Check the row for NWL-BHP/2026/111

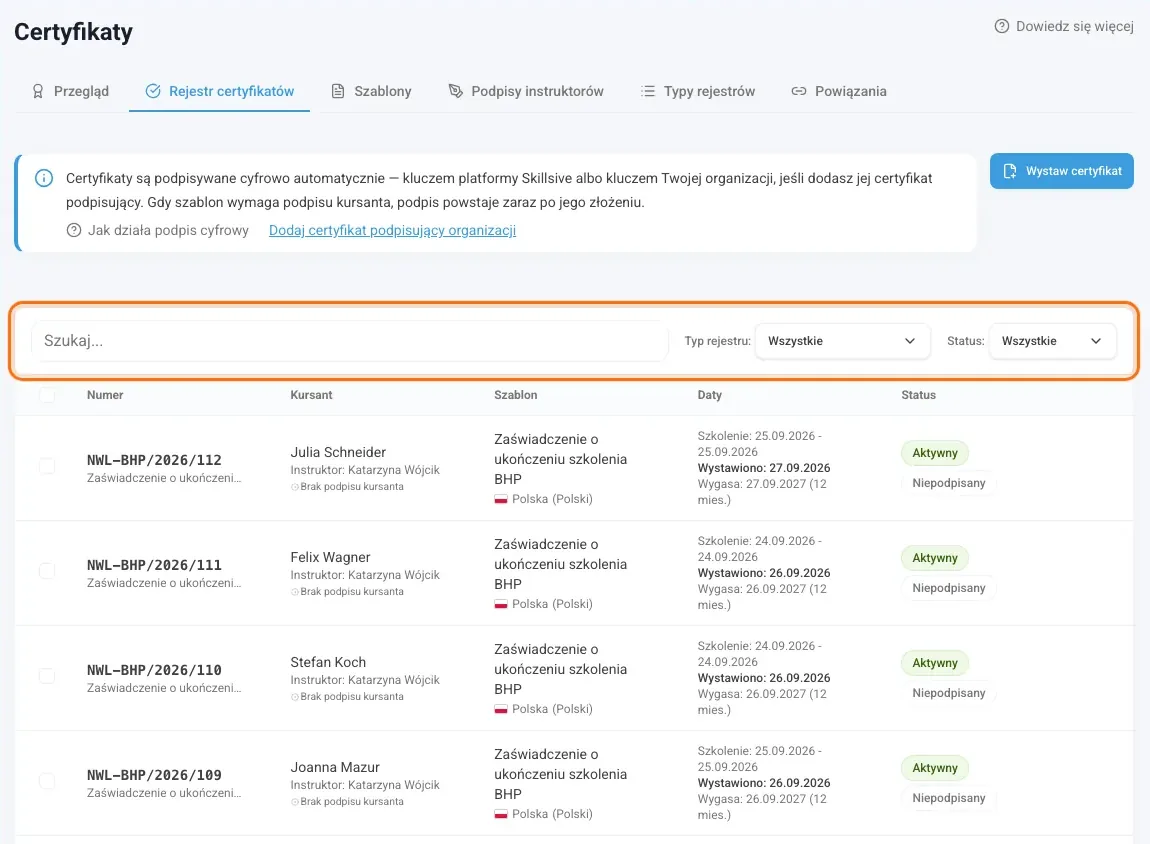[47, 571]
